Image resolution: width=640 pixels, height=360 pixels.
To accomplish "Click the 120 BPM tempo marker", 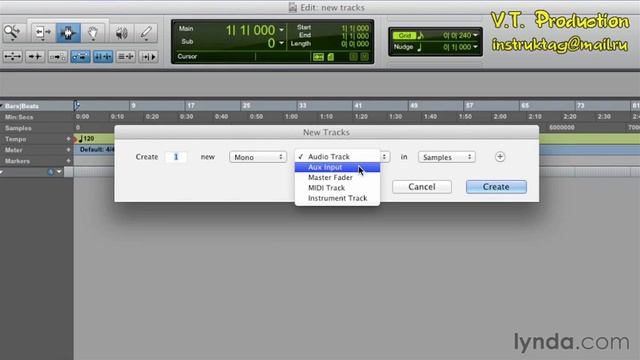I will coord(87,139).
